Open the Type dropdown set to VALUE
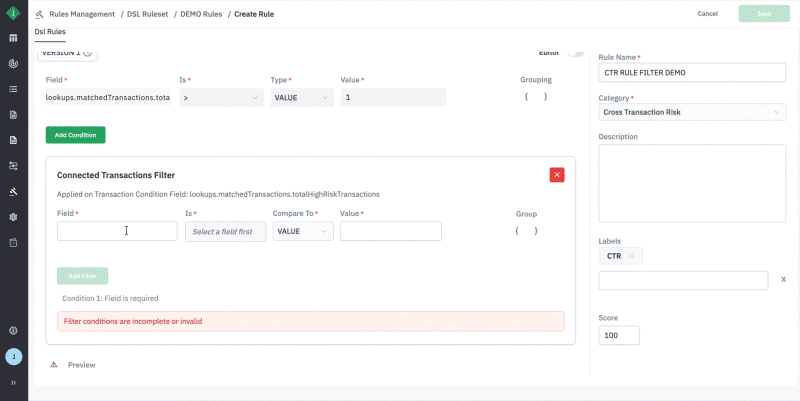This screenshot has height=401, width=800. pos(302,97)
